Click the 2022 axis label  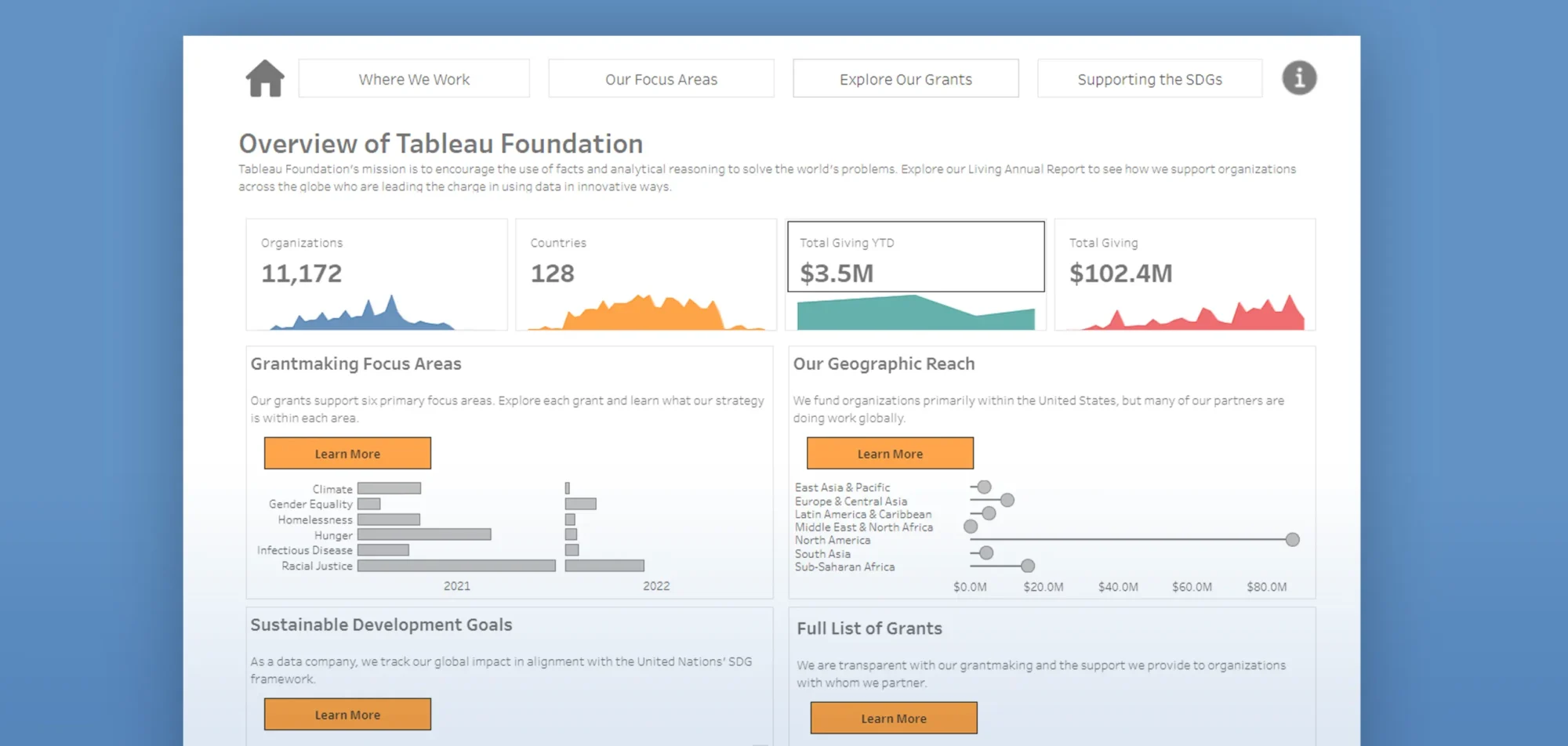656,586
